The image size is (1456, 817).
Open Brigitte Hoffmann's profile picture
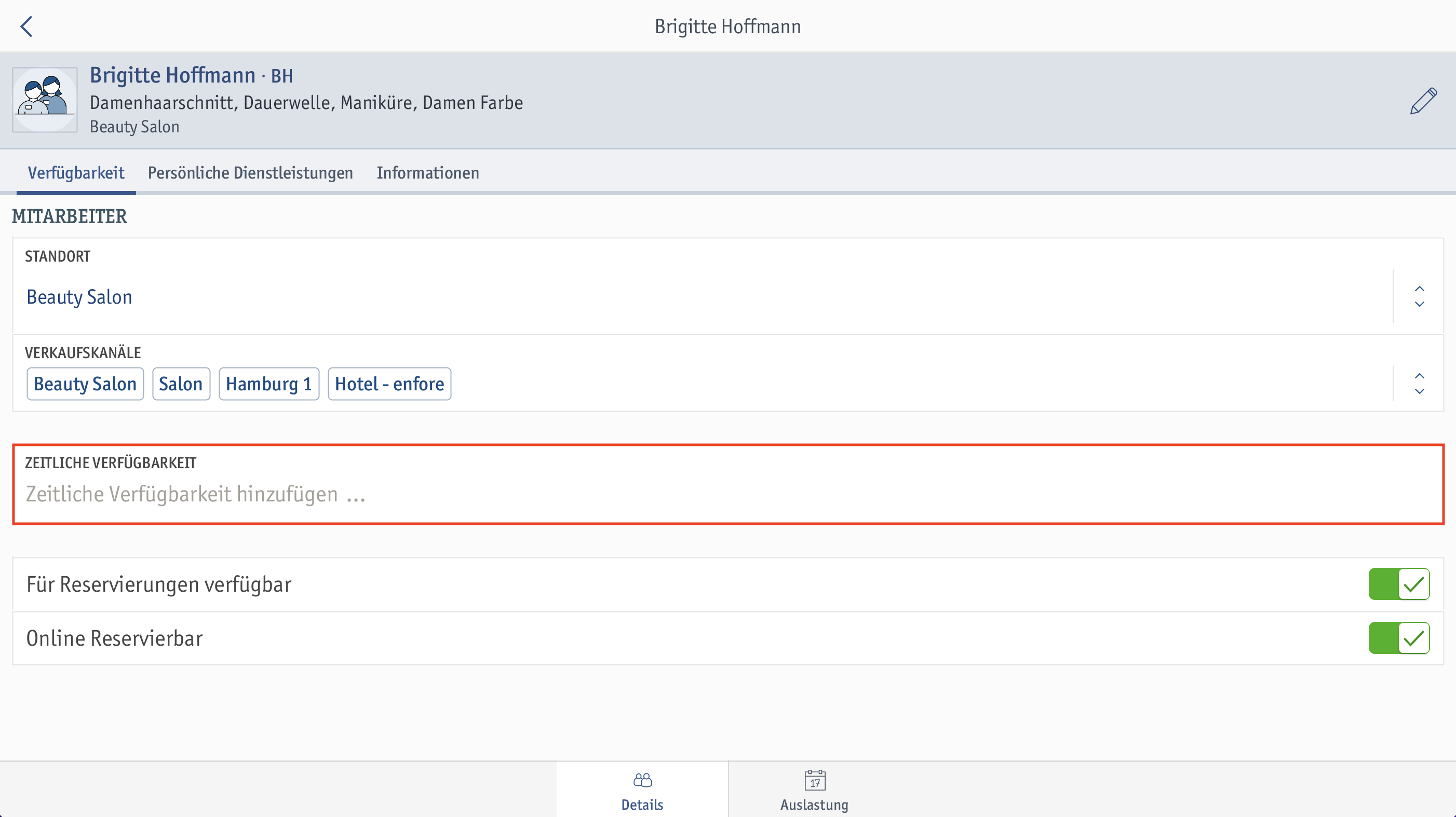click(x=45, y=100)
